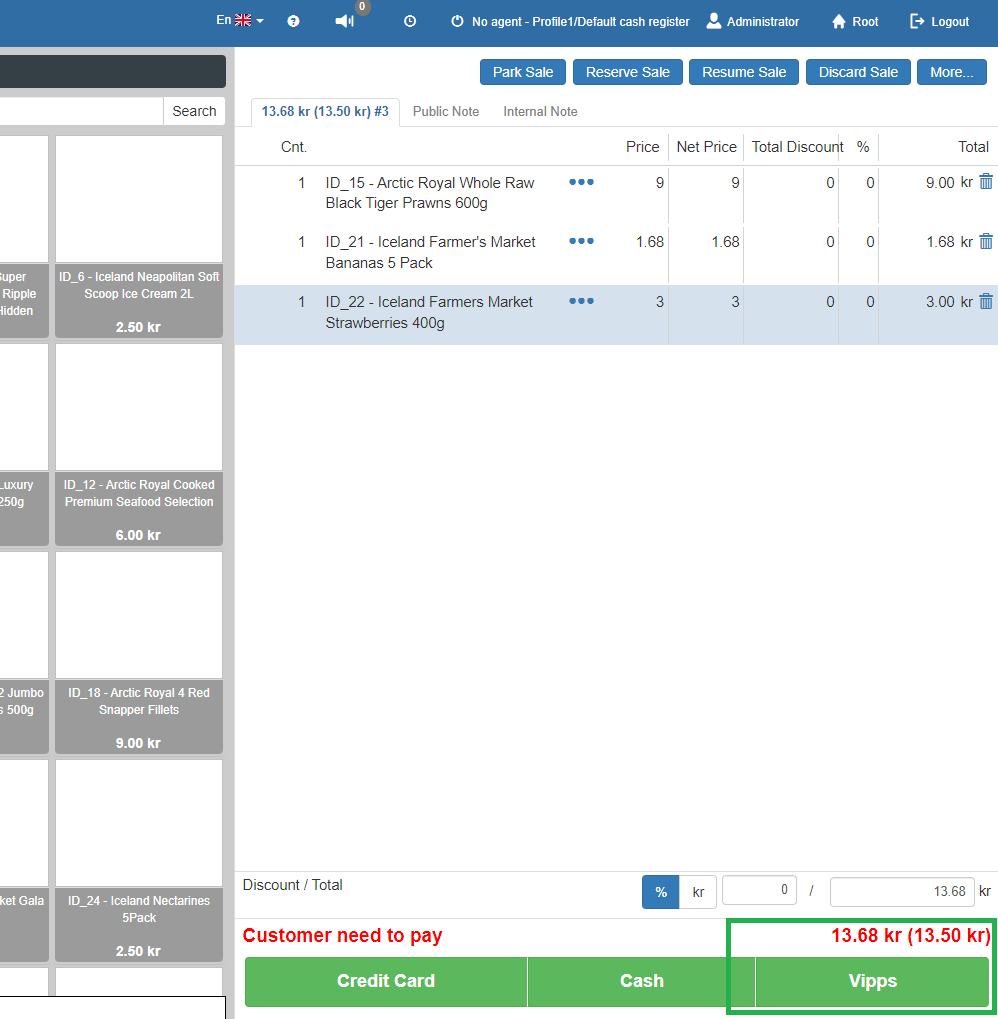Image resolution: width=998 pixels, height=1019 pixels.
Task: Click the Park Sale button
Action: pyautogui.click(x=523, y=72)
